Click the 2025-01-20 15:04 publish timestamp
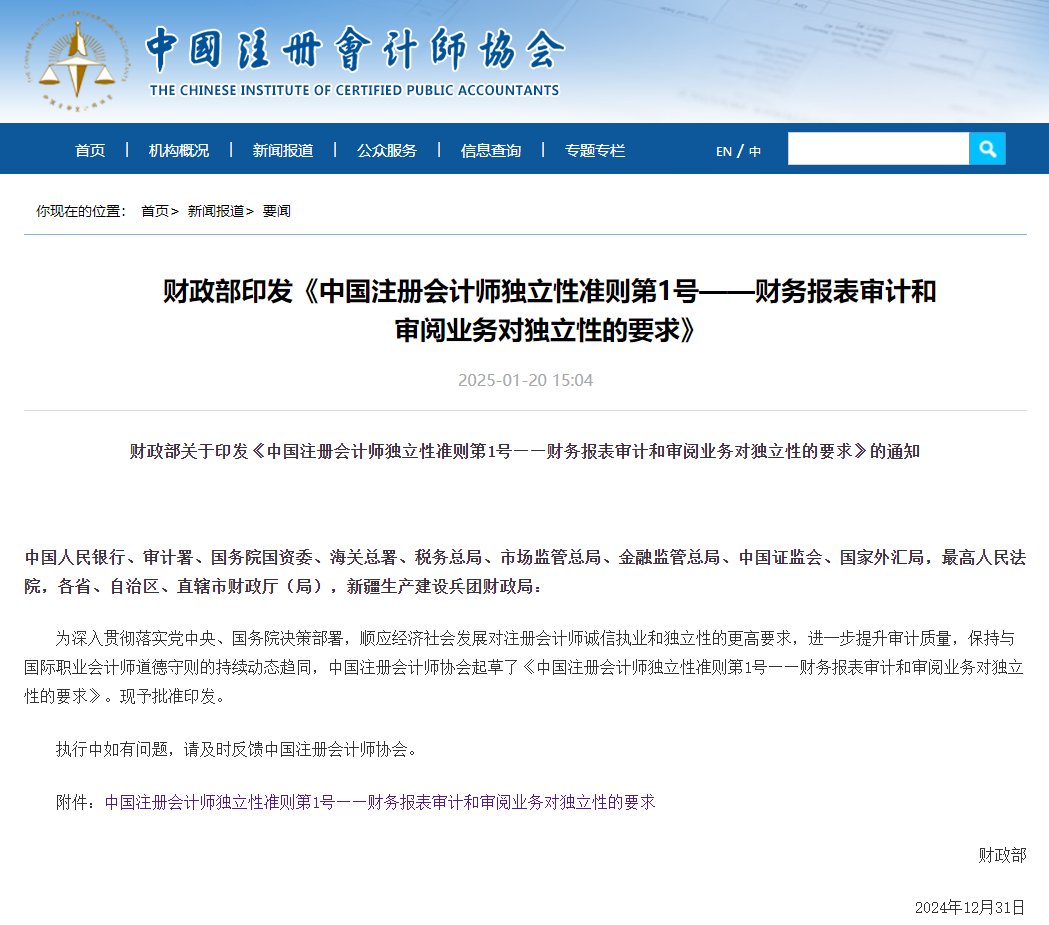1049x925 pixels. point(525,380)
